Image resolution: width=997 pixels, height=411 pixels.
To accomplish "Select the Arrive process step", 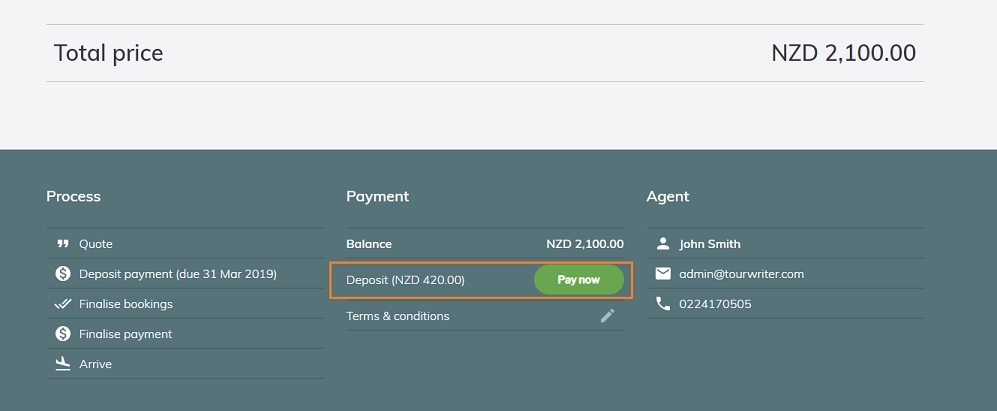I will 95,364.
